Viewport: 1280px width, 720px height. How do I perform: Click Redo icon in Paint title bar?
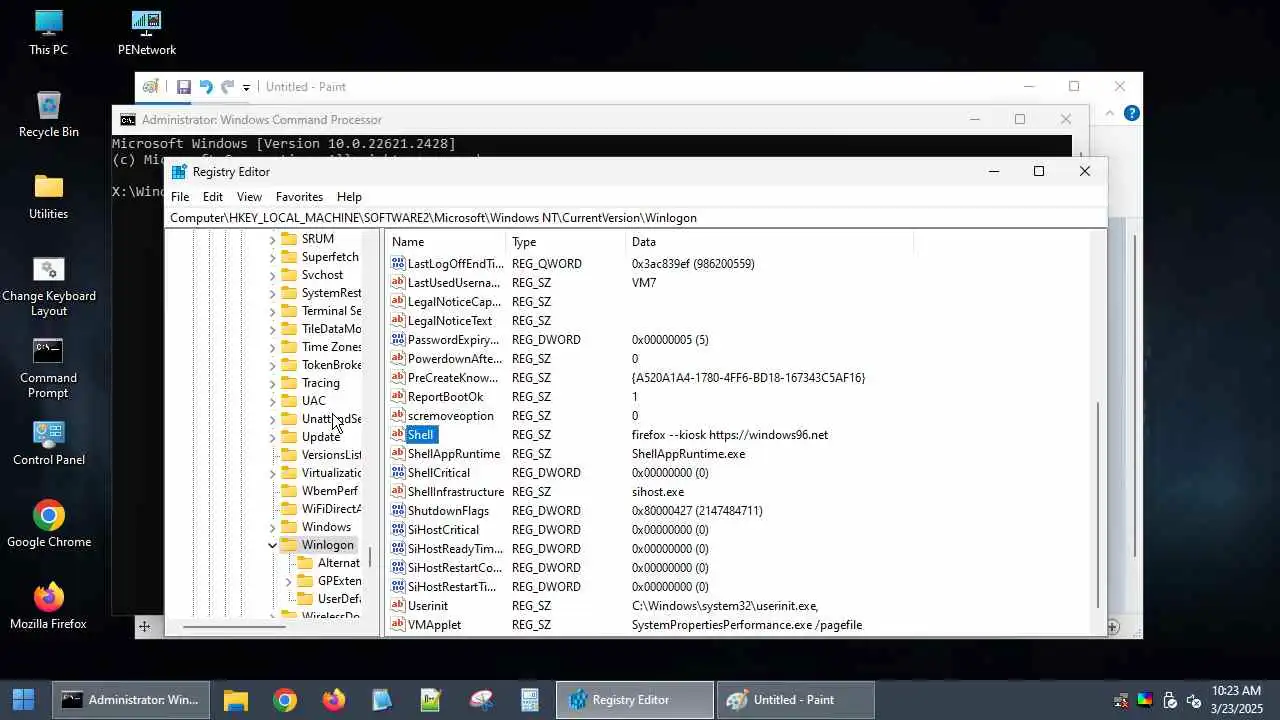(x=227, y=87)
